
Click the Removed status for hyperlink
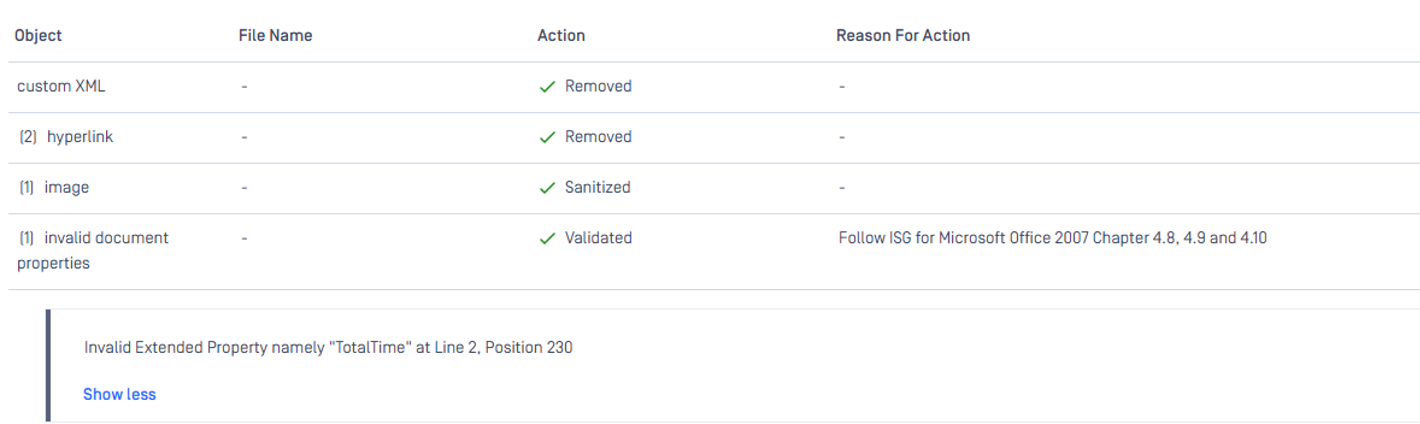click(598, 137)
